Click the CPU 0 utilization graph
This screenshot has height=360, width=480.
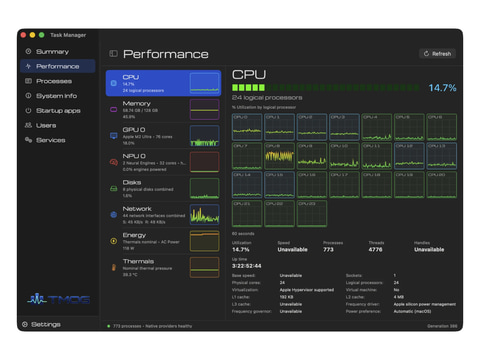pos(247,127)
